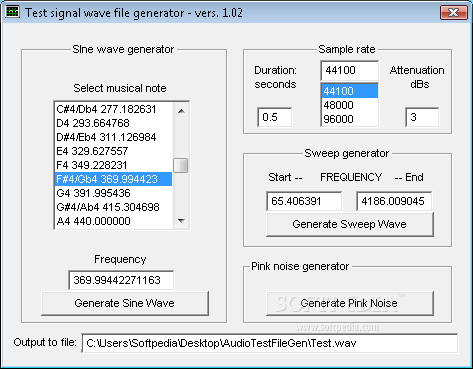Click Generate Sweep Wave button
This screenshot has height=369, width=473.
click(x=350, y=224)
